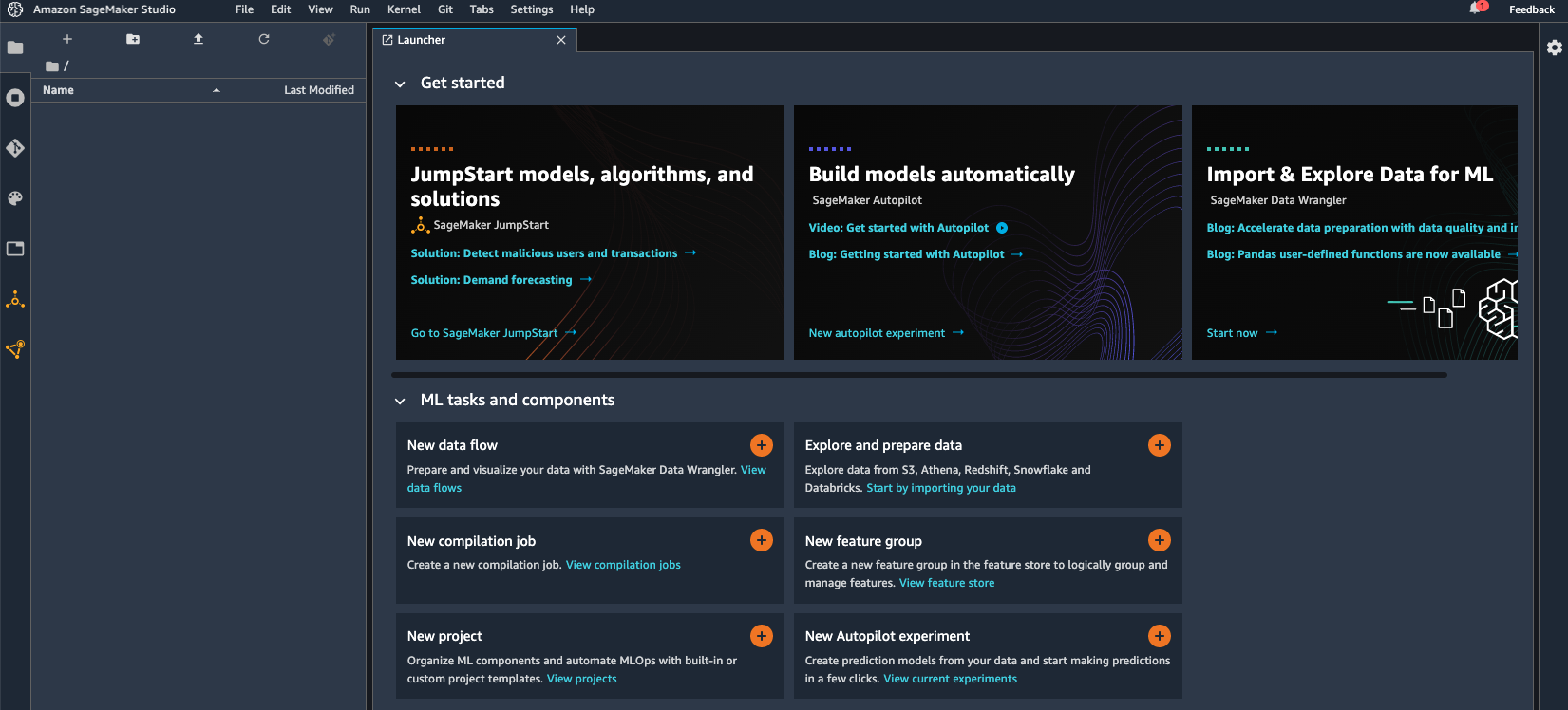The width and height of the screenshot is (1568, 710).
Task: Click the Import & Explore Data heading
Action: click(1350, 175)
